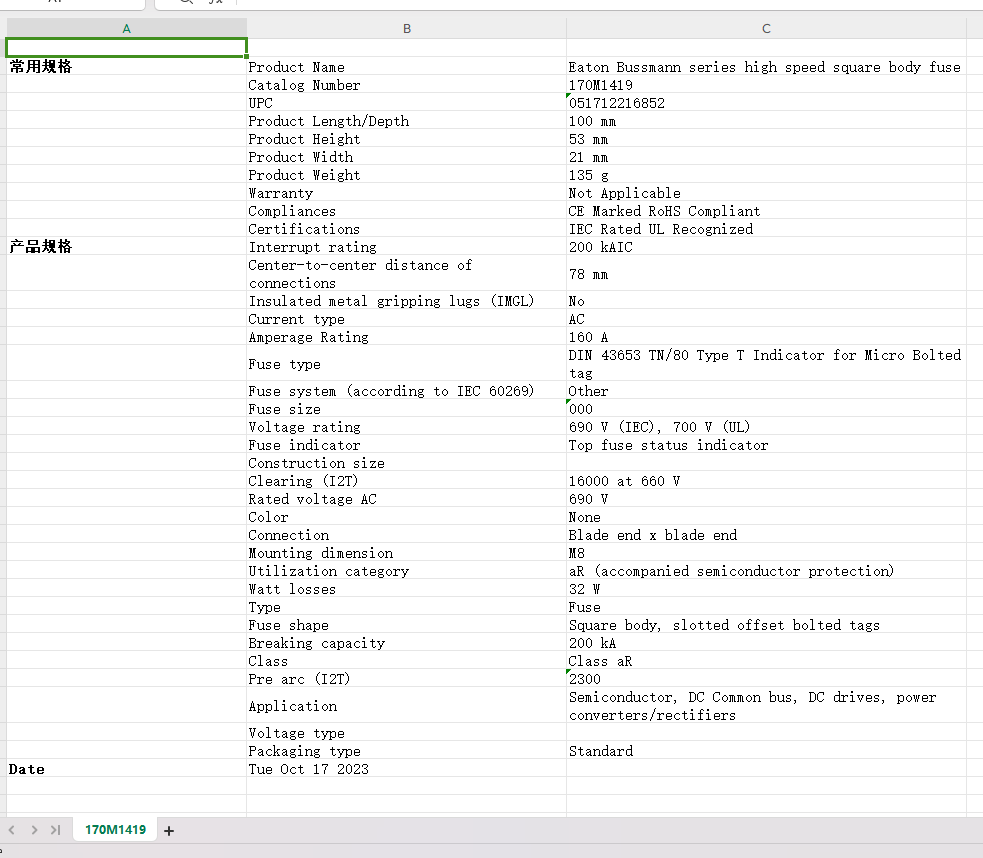Select the 'Fuse size' cell
Viewport: 983px width, 858px height.
coord(406,409)
